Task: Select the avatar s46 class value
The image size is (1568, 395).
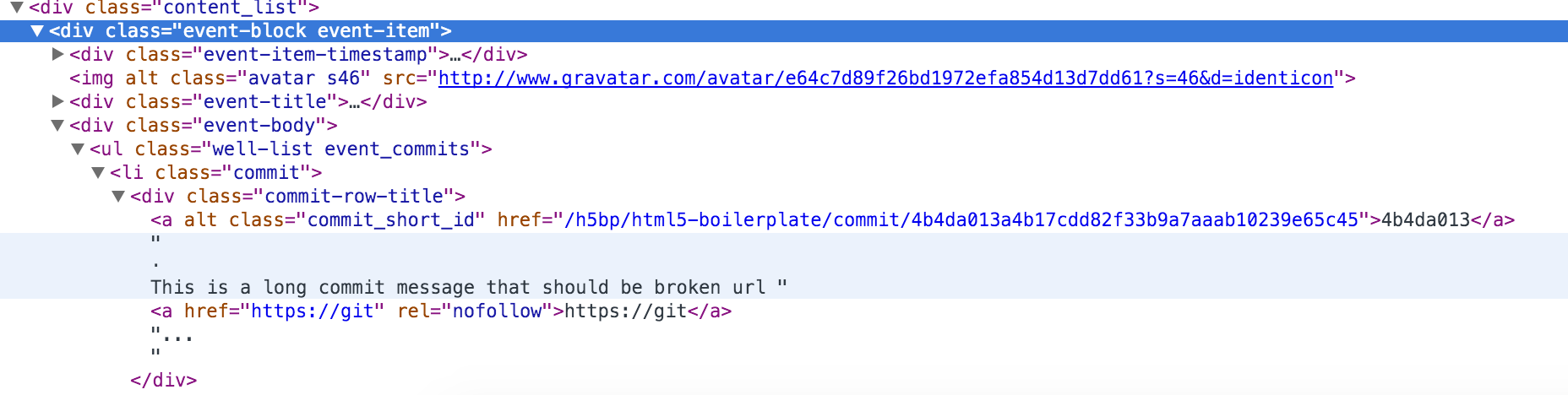Action: [303, 78]
